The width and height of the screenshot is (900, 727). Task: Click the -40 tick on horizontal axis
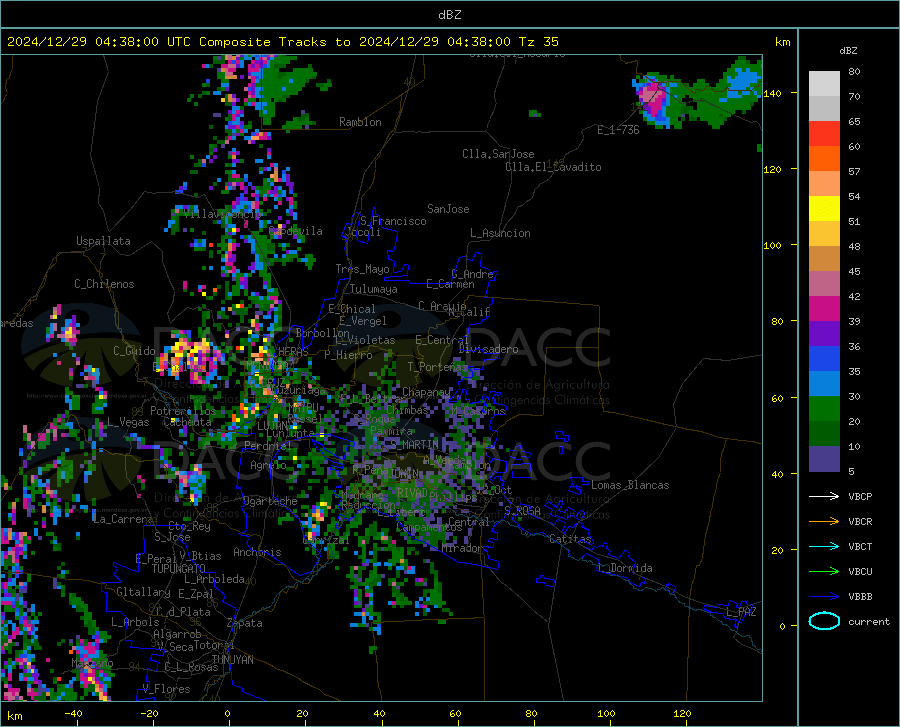73,714
